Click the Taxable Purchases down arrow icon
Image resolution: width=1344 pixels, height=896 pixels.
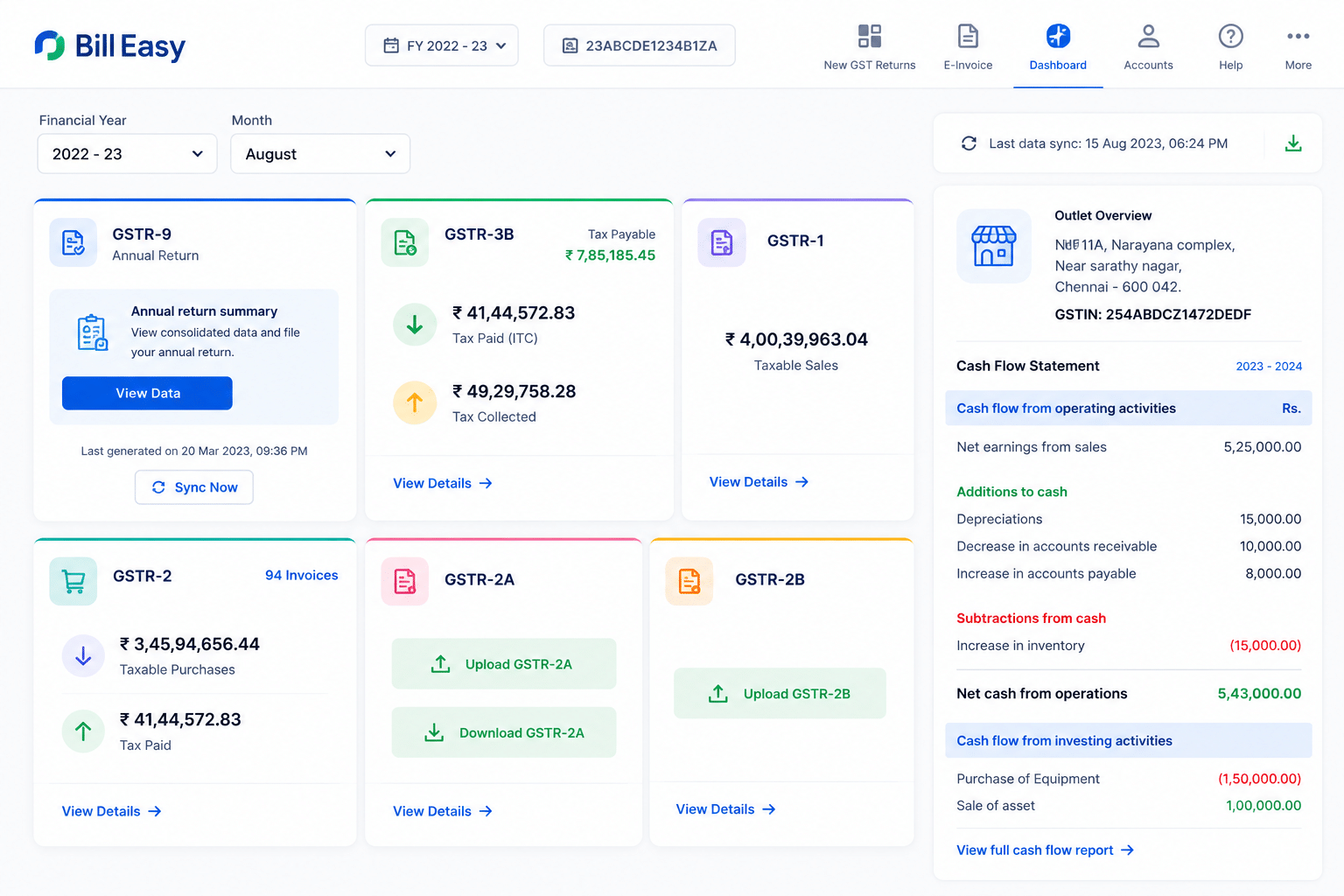point(83,655)
